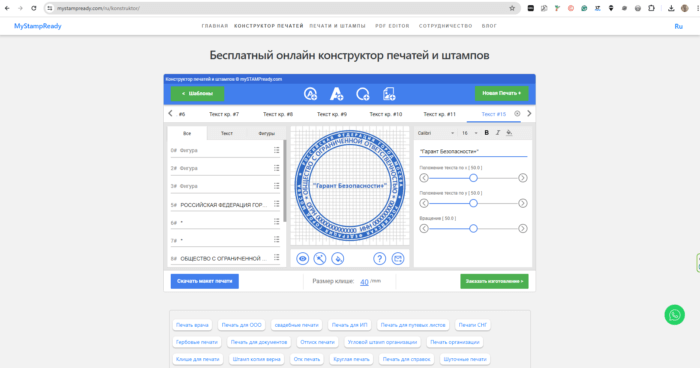Image resolution: width=700 pixels, height=368 pixels.
Task: Select the 3# Фигура list row
Action: (x=225, y=186)
